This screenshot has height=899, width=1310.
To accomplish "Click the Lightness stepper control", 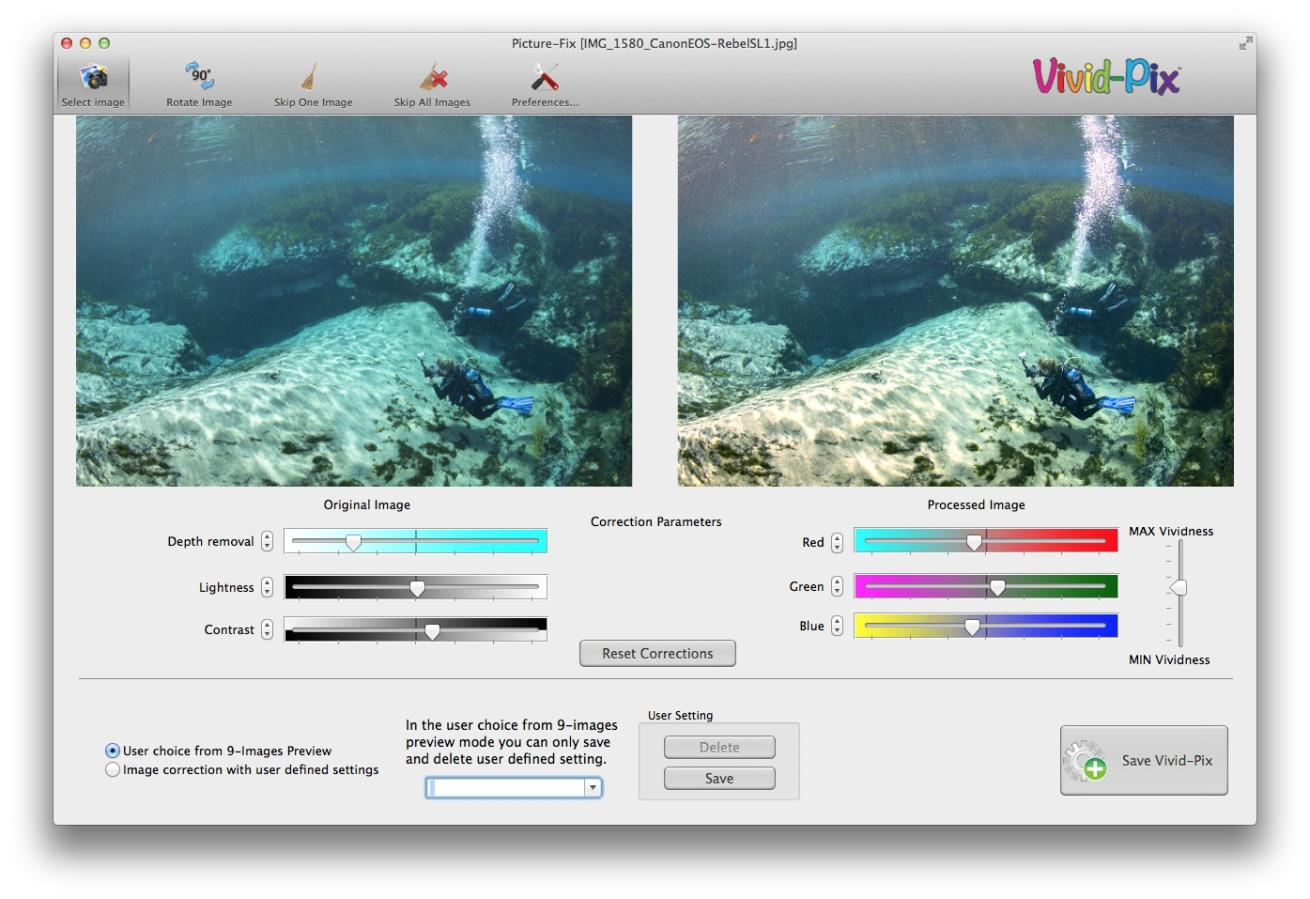I will (x=267, y=588).
